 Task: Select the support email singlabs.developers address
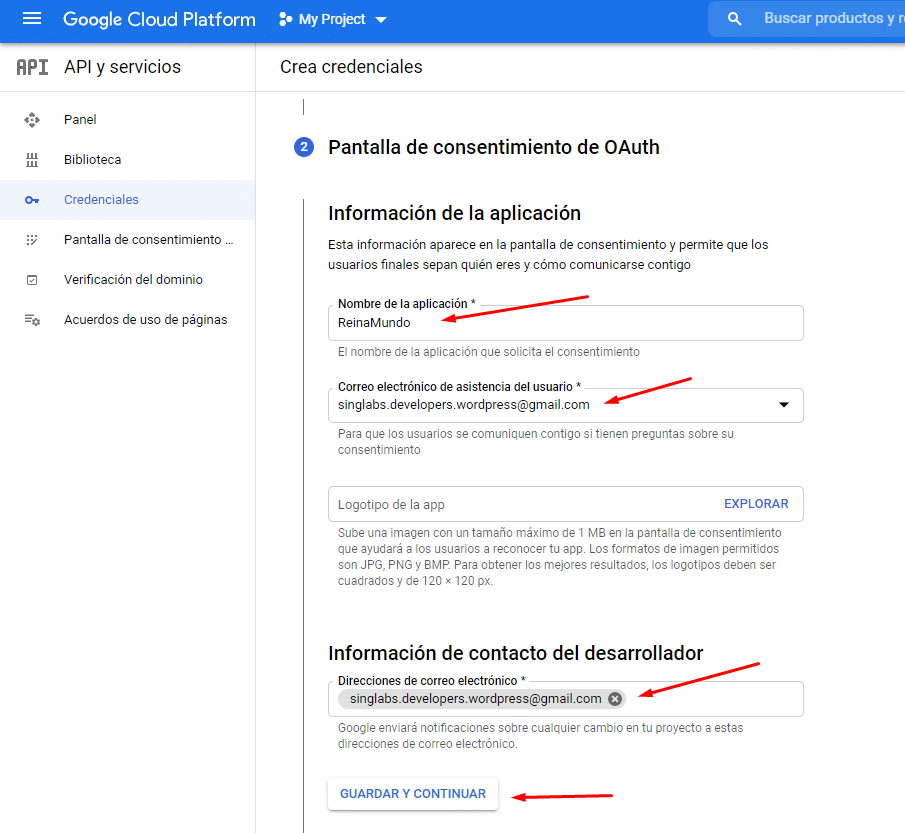coord(463,405)
